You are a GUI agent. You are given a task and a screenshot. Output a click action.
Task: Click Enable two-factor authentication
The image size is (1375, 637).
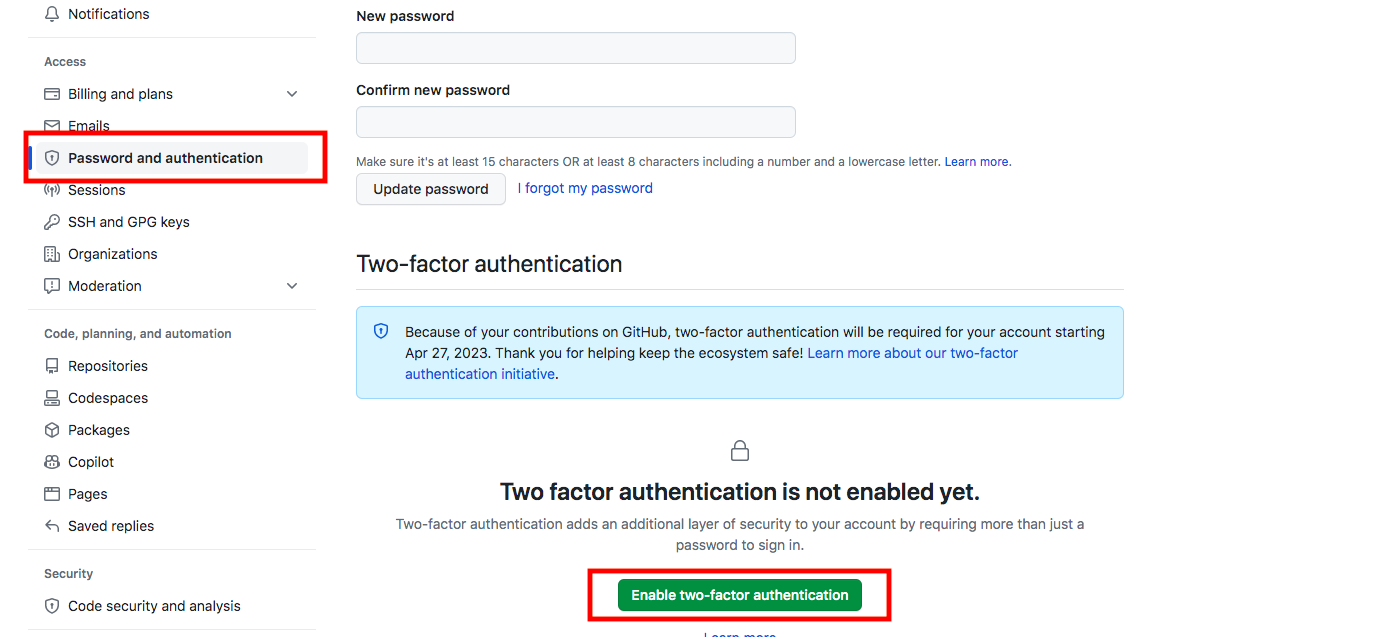pyautogui.click(x=739, y=594)
